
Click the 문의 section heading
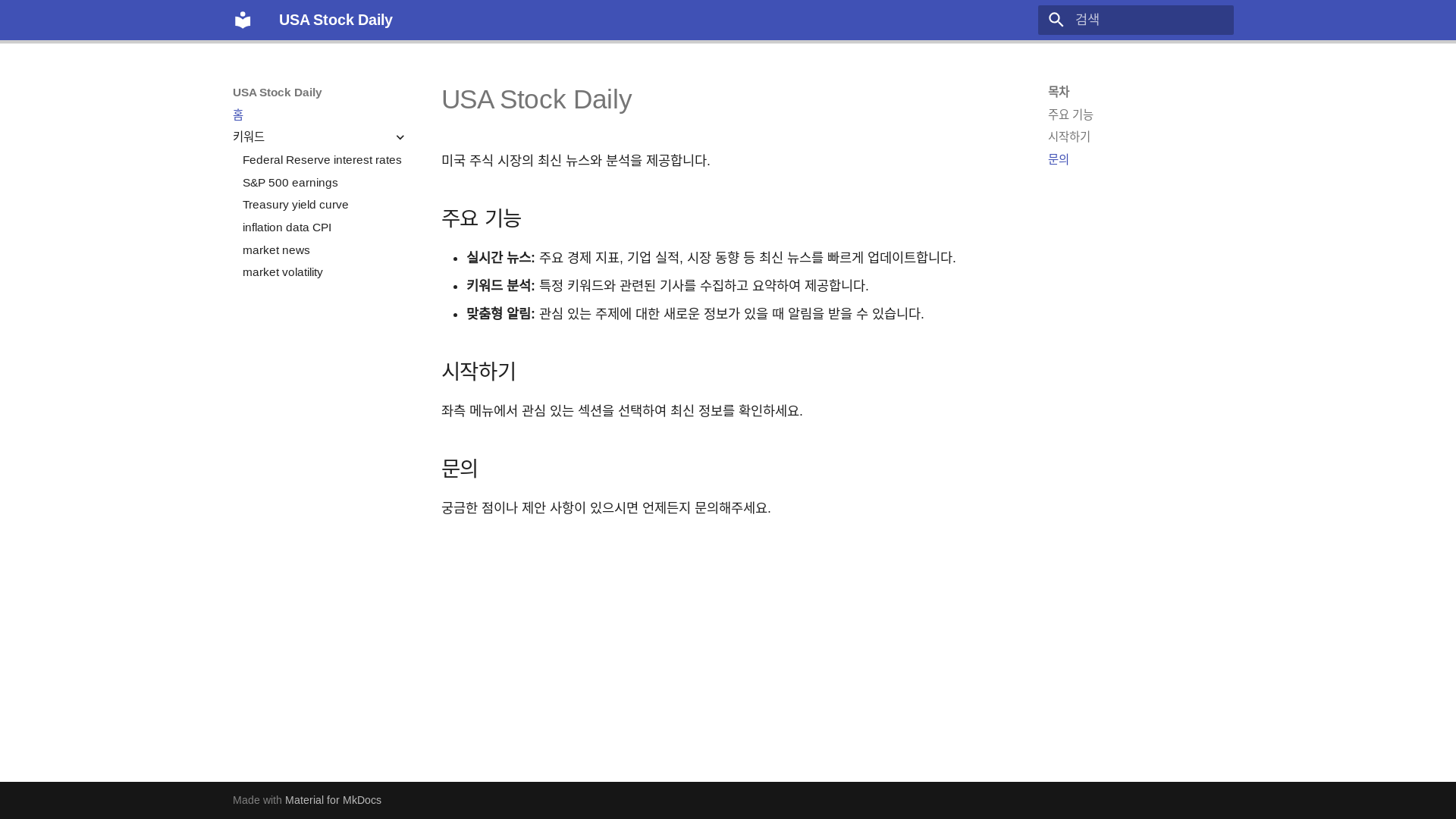(x=460, y=469)
